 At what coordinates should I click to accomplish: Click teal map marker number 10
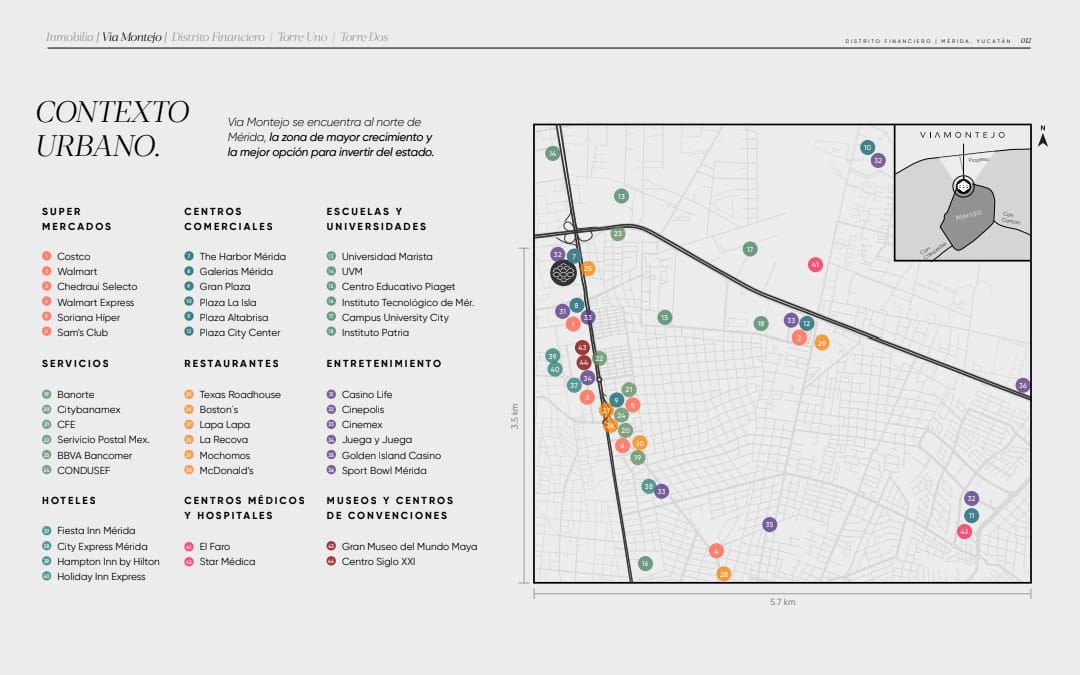(x=867, y=147)
